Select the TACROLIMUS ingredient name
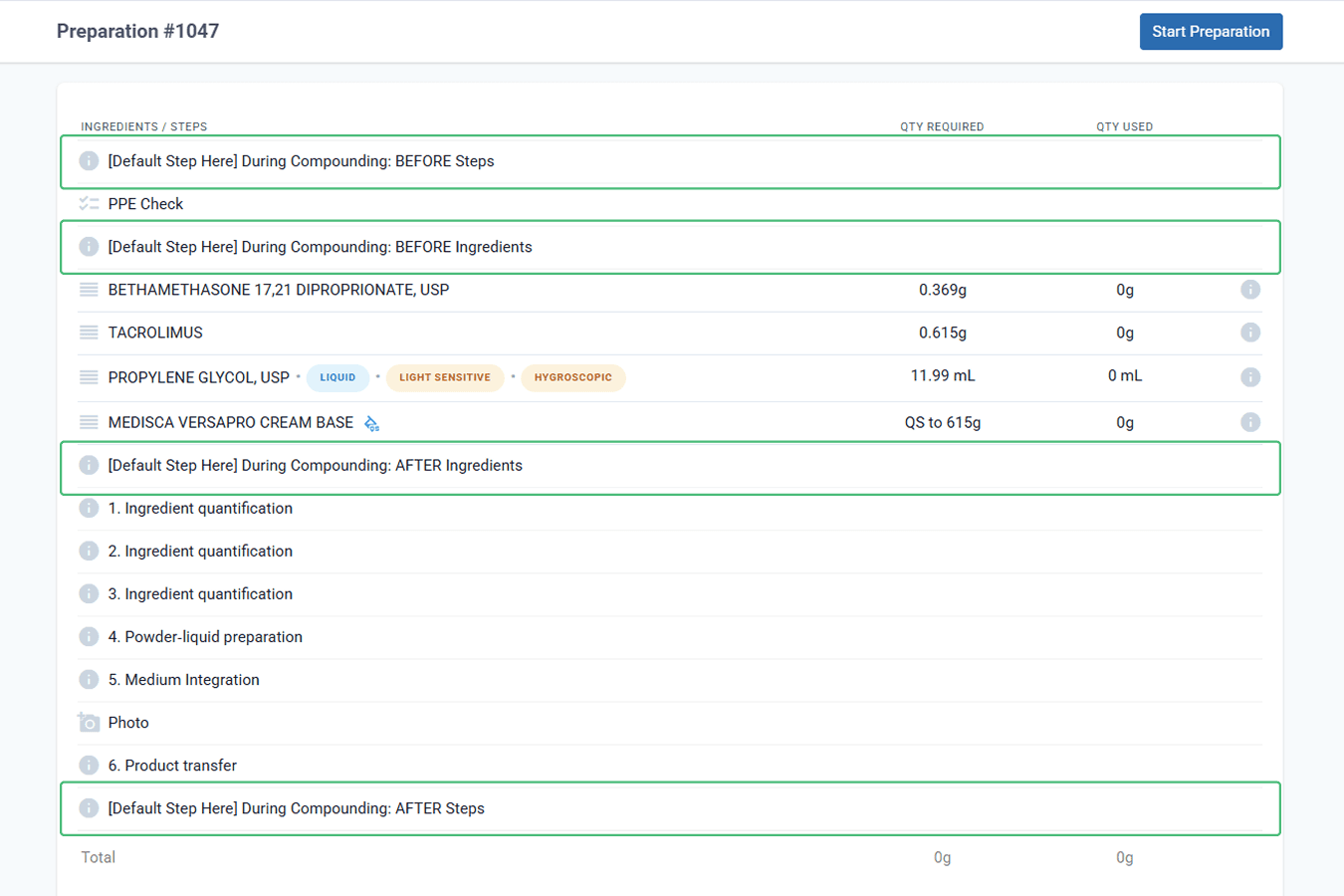The width and height of the screenshot is (1344, 896). pyautogui.click(x=155, y=333)
